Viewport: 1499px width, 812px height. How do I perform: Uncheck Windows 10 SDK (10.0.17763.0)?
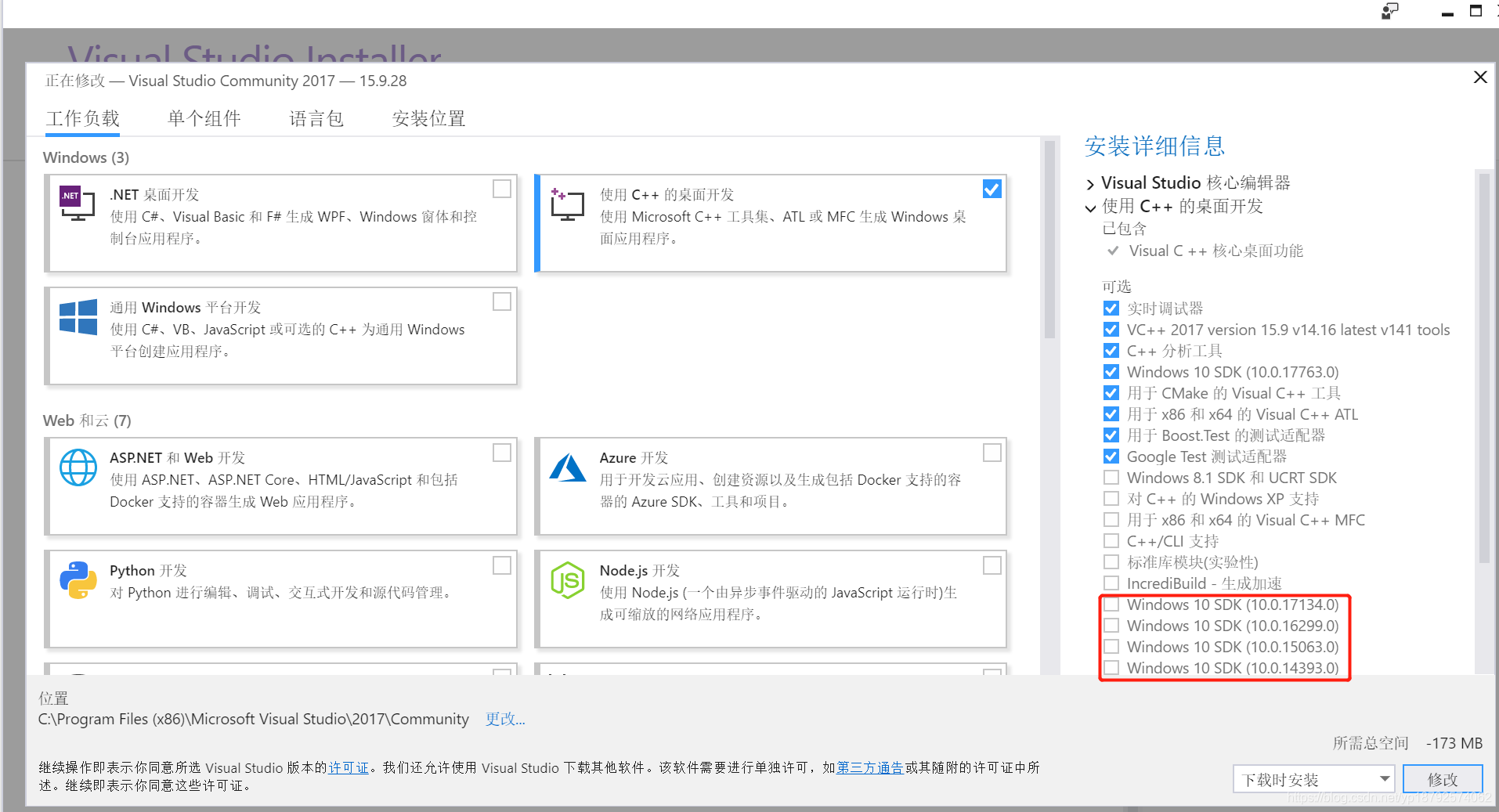[1111, 371]
